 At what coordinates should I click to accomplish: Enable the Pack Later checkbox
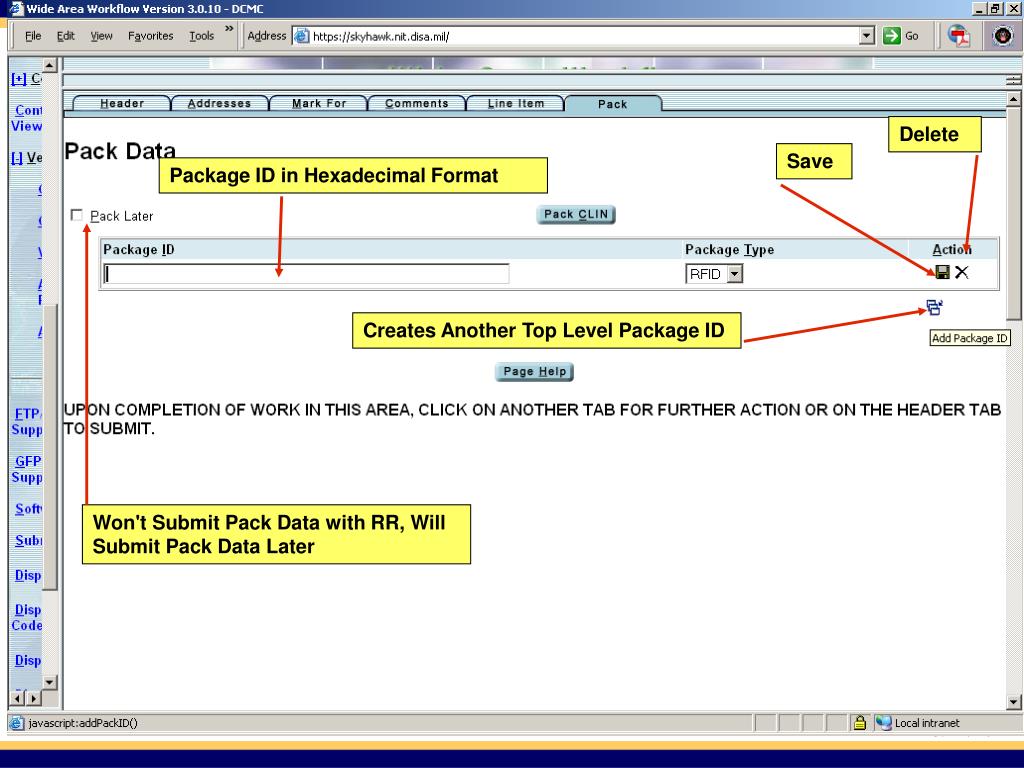[x=76, y=215]
